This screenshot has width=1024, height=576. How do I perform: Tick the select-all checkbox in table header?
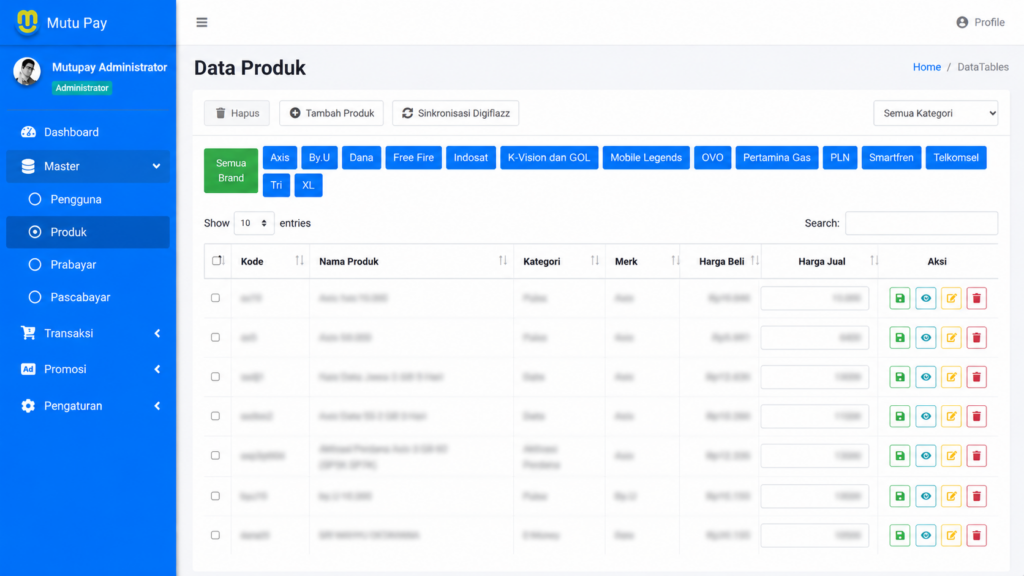point(216,261)
